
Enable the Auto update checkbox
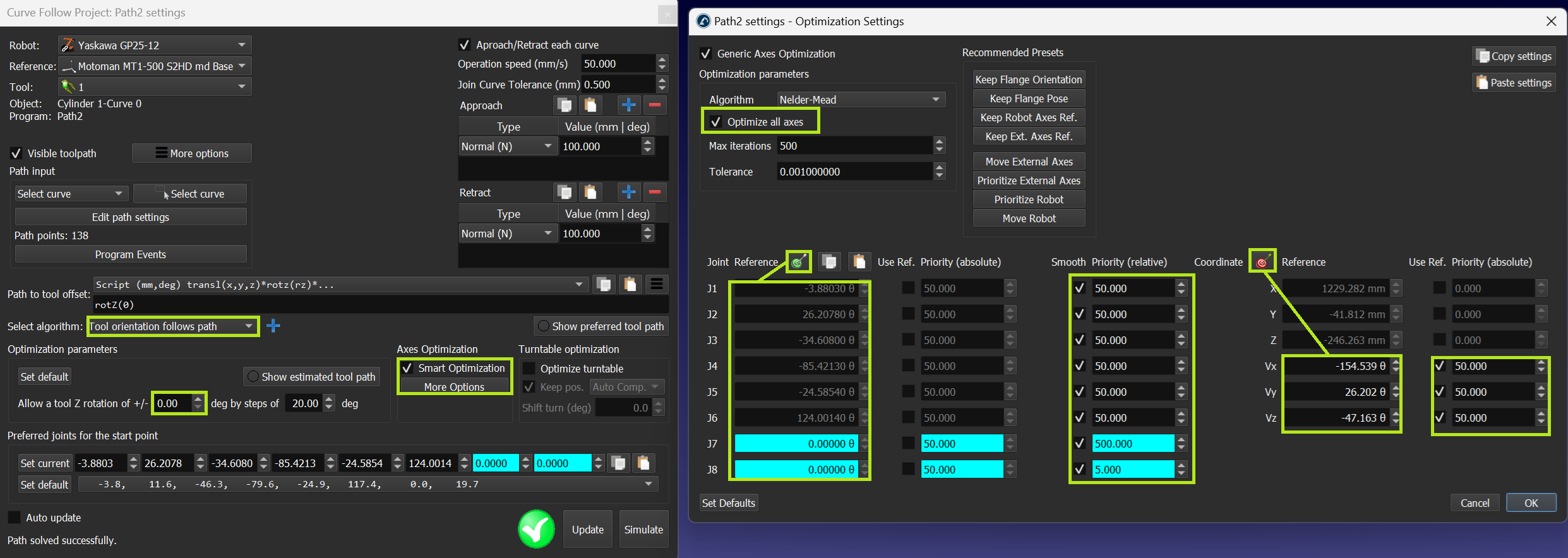point(15,518)
